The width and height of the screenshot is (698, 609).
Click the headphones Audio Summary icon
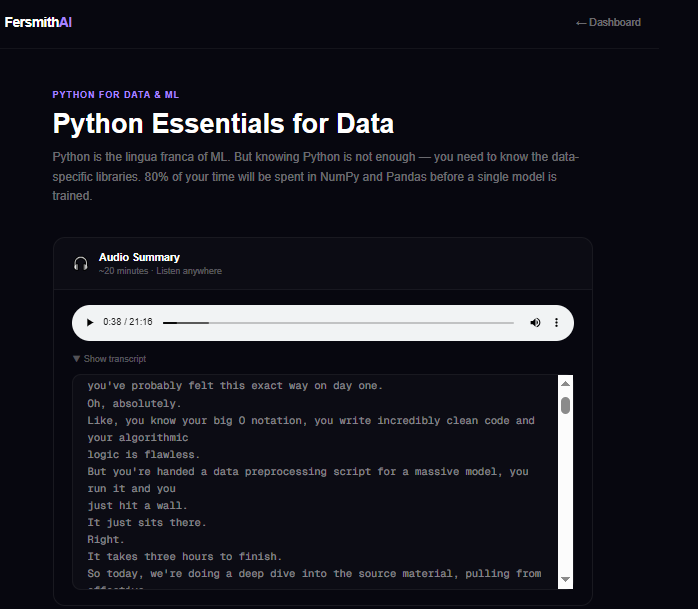[x=81, y=264]
